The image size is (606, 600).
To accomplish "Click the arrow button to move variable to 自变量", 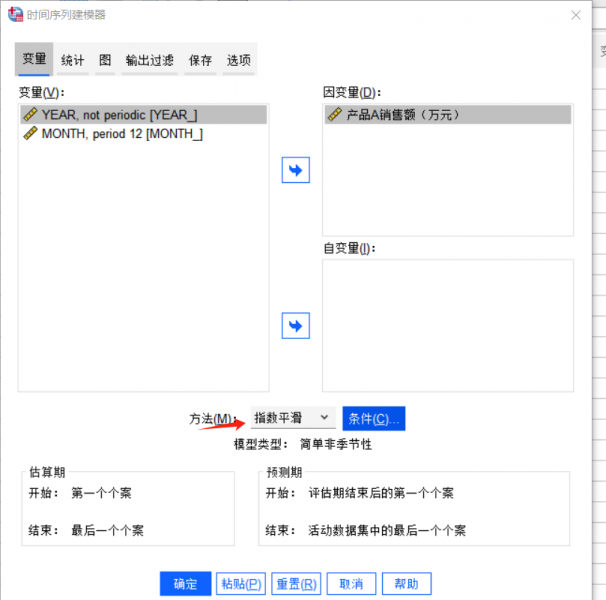I will tap(296, 326).
